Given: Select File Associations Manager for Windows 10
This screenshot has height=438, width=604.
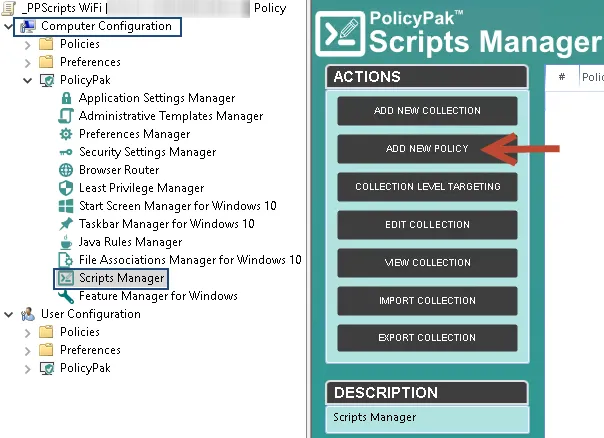Looking at the screenshot, I should [x=190, y=260].
